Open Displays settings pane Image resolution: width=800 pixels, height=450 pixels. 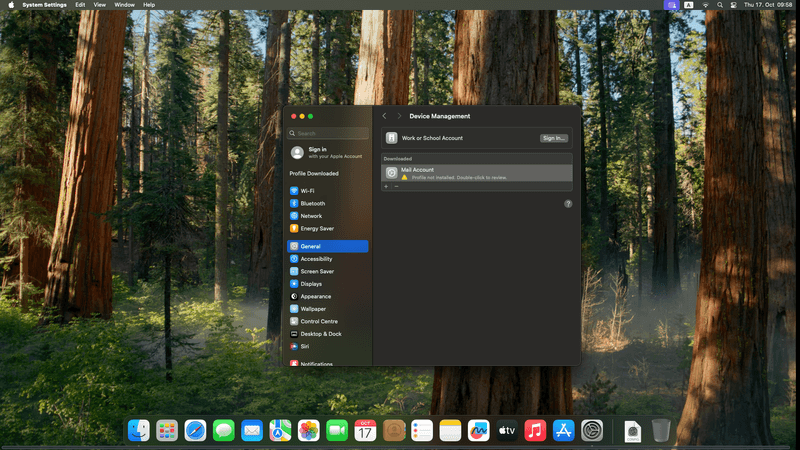pyautogui.click(x=311, y=284)
